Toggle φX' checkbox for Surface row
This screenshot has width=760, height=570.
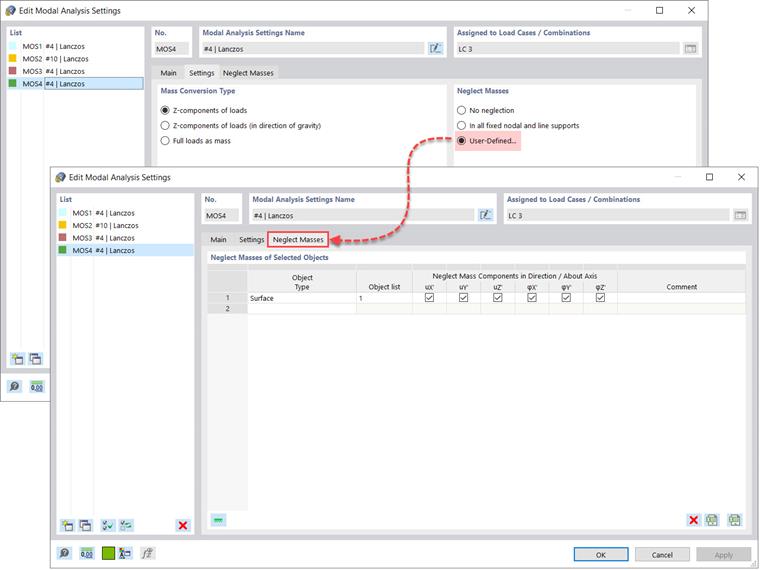[532, 298]
